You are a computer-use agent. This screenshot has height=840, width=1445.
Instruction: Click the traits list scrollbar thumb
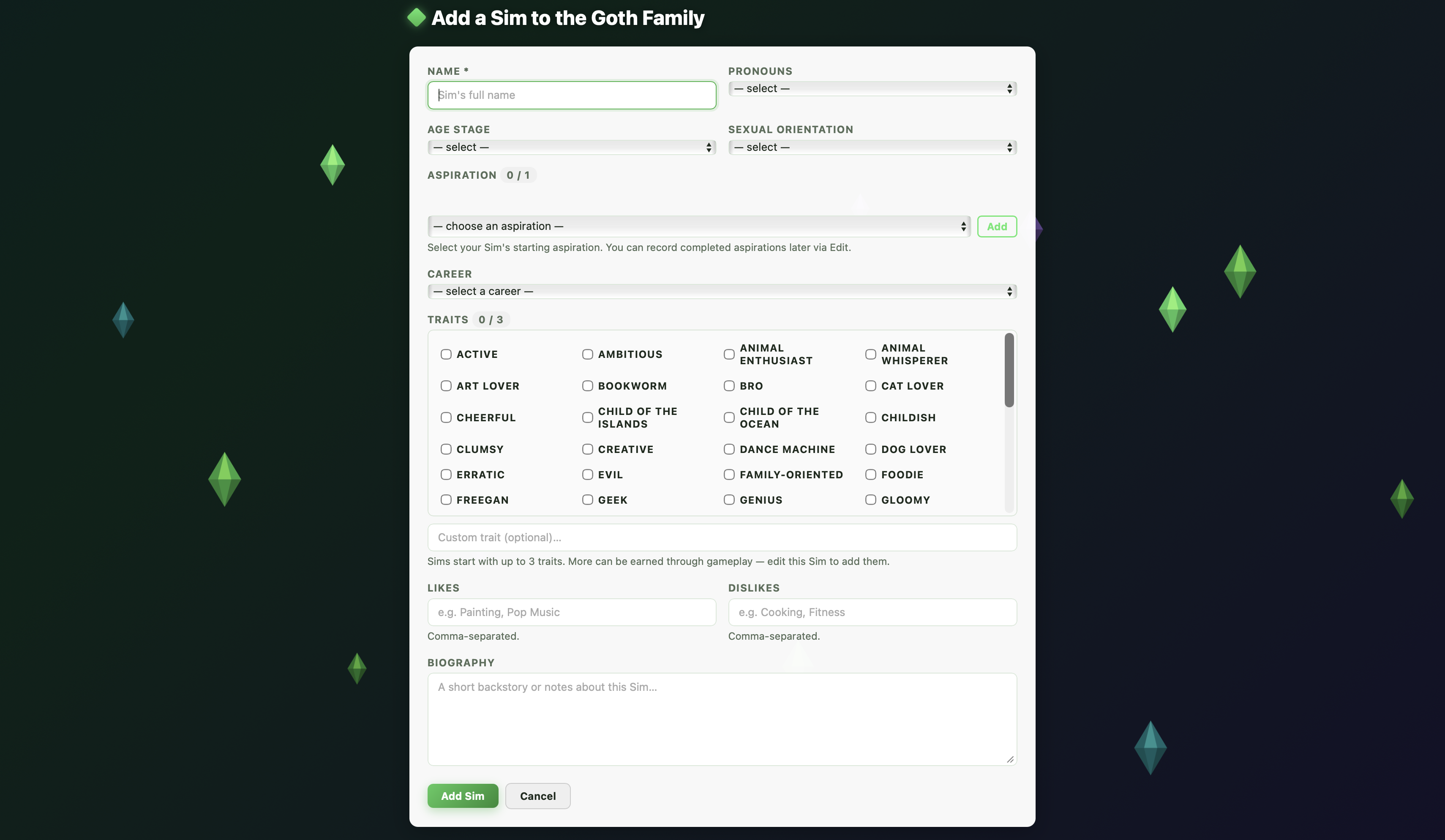pyautogui.click(x=1009, y=371)
